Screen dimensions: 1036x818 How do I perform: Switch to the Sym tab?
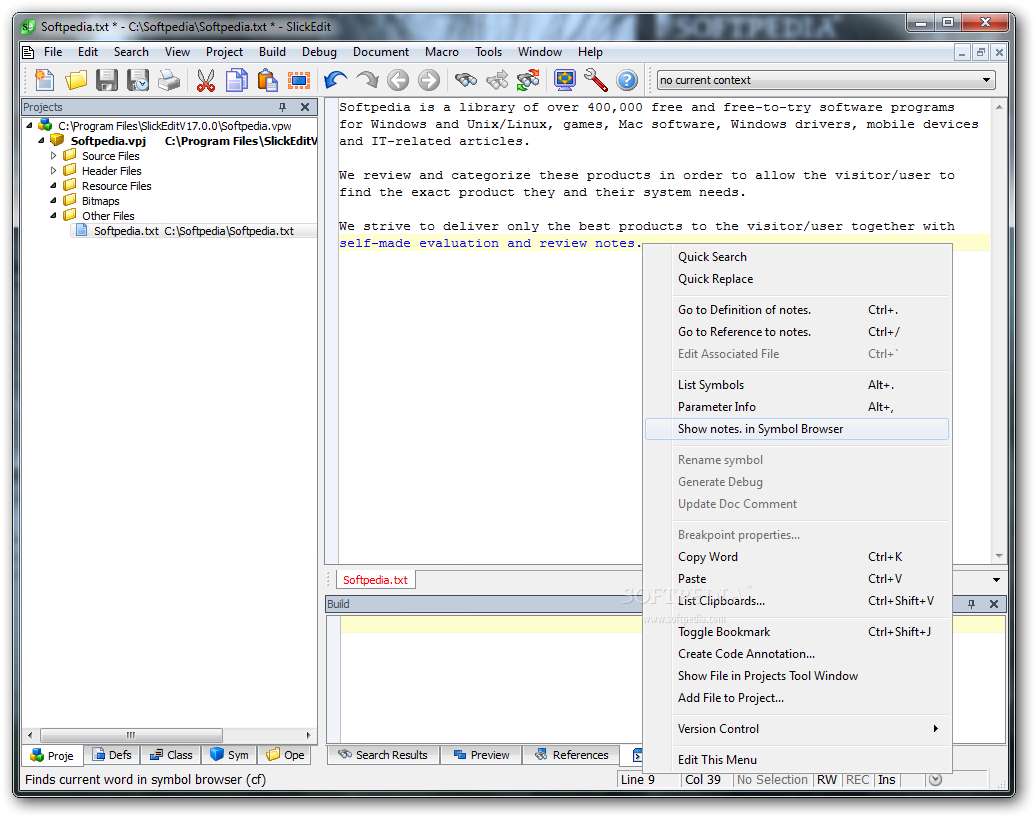[229, 755]
